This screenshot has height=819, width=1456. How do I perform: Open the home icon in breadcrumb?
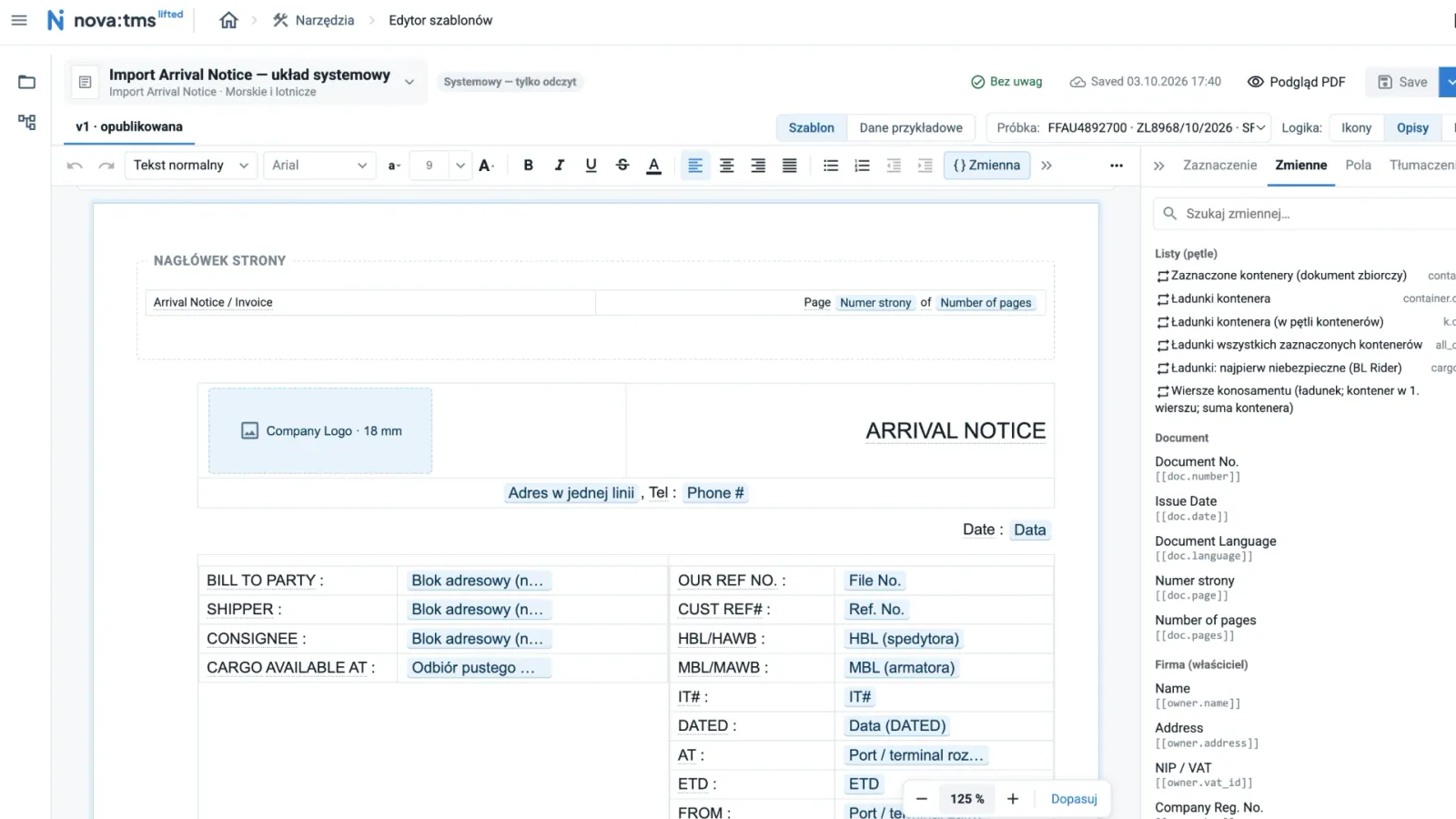pos(228,20)
